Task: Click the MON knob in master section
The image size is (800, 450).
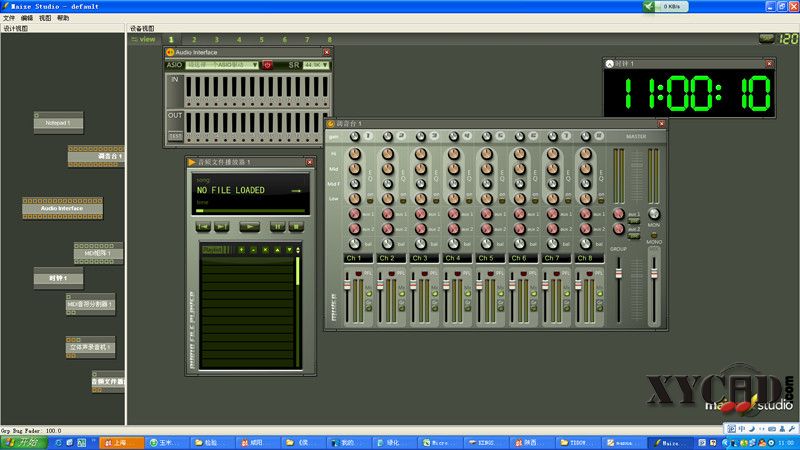Action: pos(654,214)
